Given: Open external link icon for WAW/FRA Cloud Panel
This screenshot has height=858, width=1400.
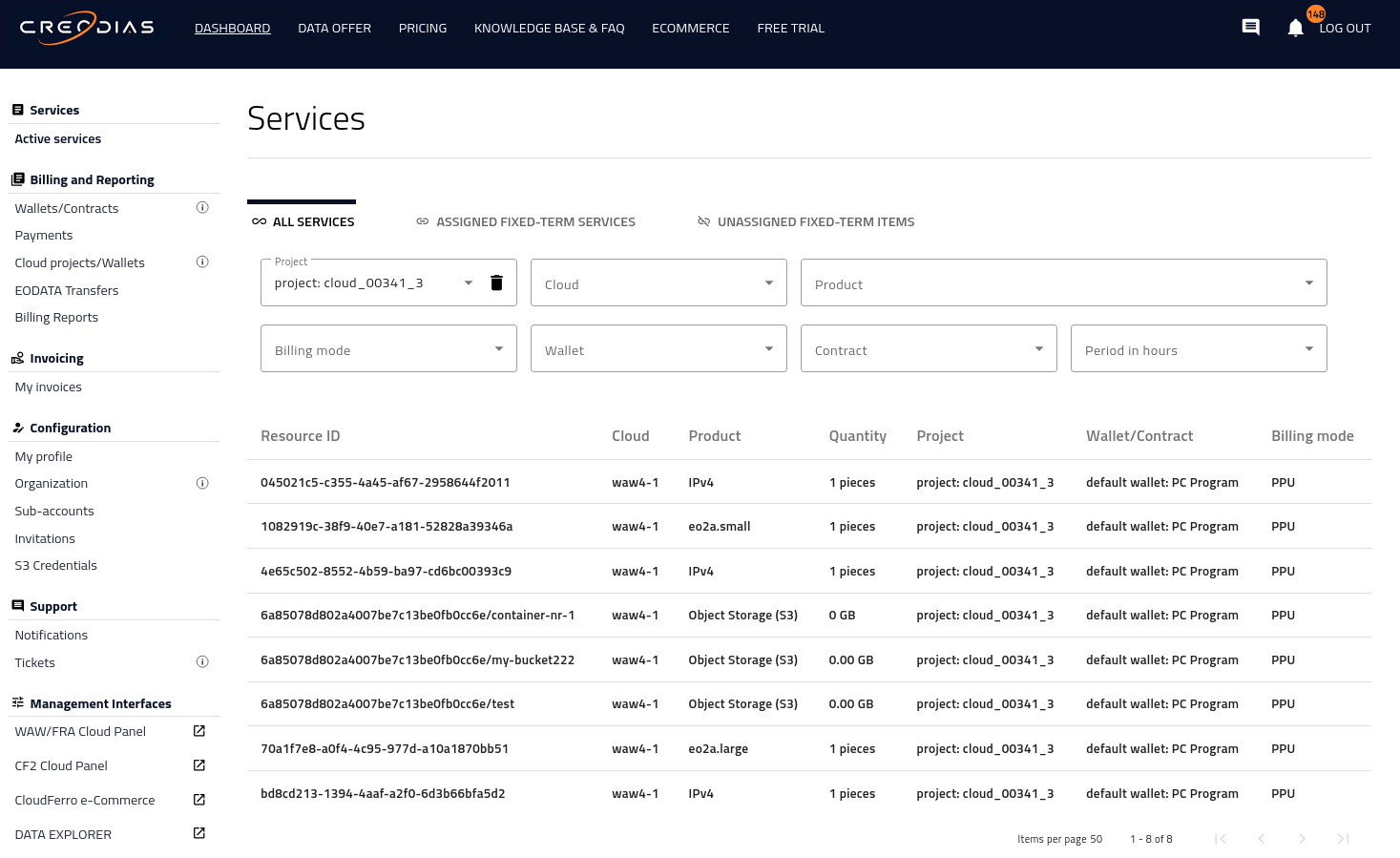Looking at the screenshot, I should click(x=199, y=731).
